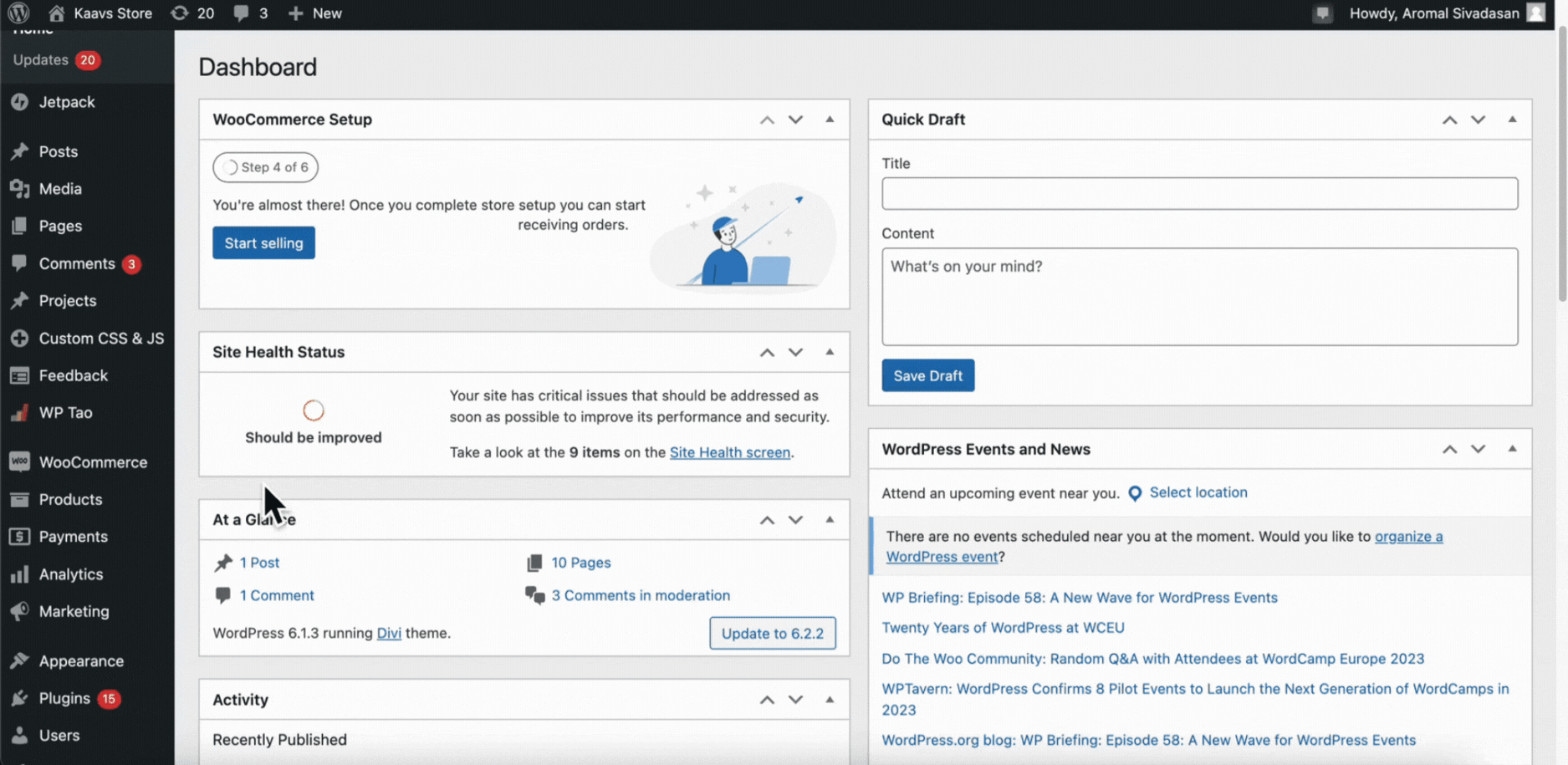Open Twenty Years of WordPress at WCEU
1568x765 pixels.
point(1003,627)
